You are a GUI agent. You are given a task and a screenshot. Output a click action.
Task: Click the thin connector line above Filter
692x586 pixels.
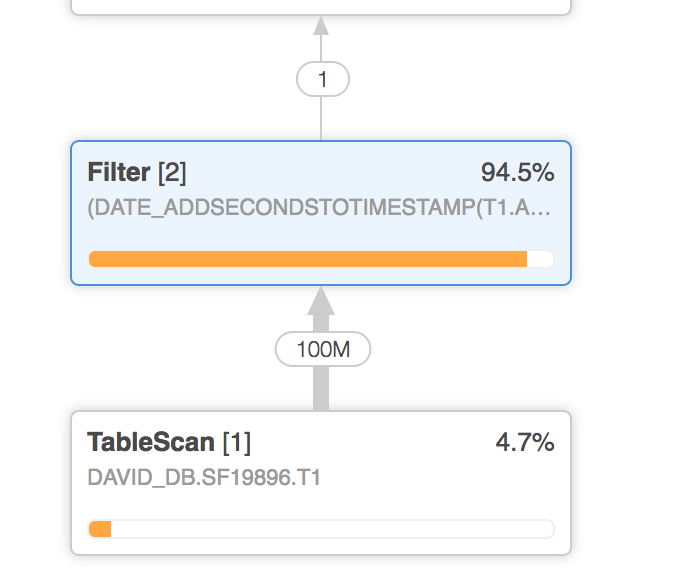321,120
